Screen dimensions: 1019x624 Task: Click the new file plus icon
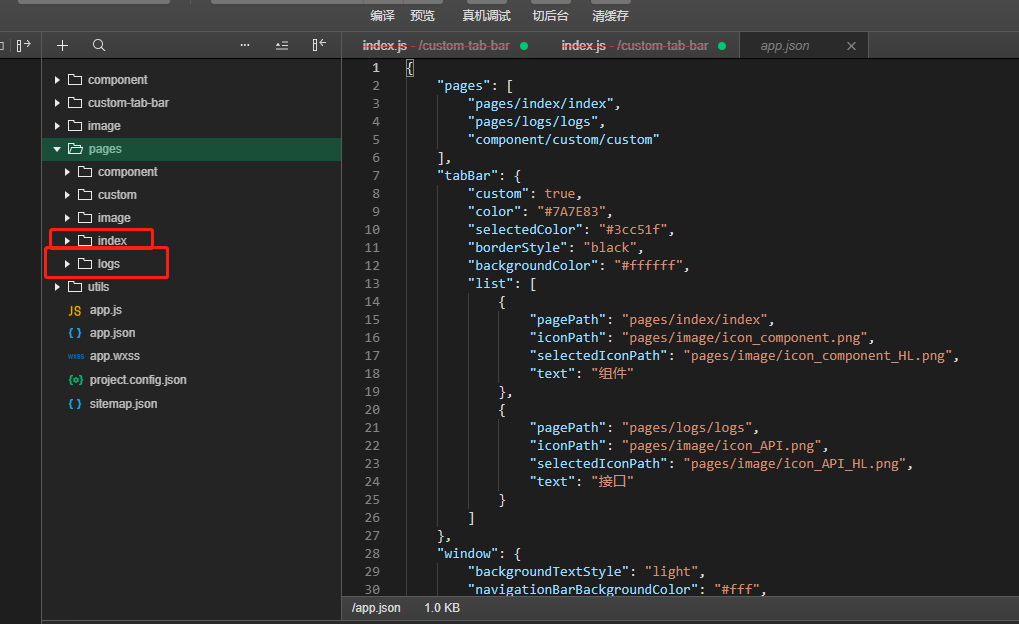click(x=62, y=46)
